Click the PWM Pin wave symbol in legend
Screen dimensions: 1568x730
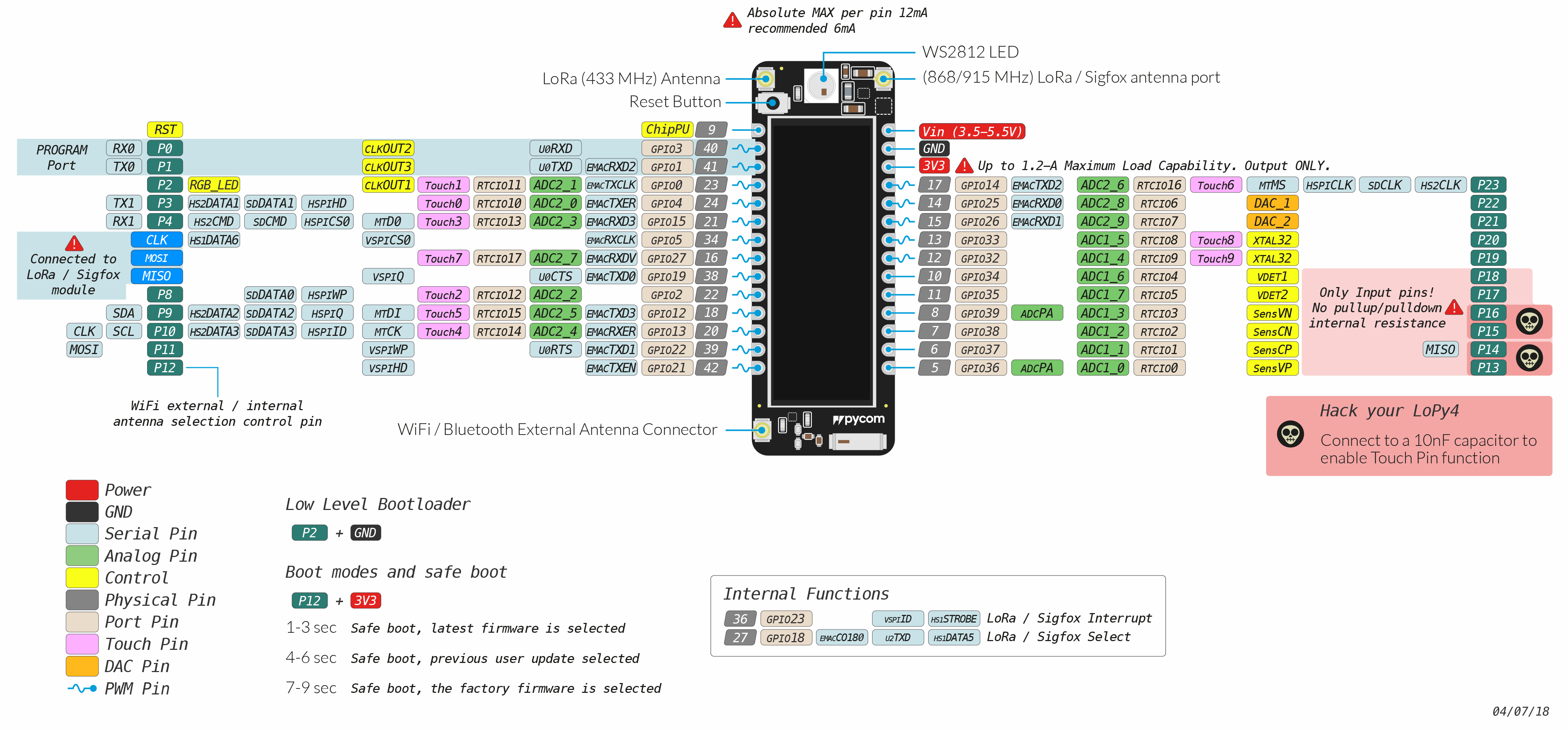(x=82, y=688)
